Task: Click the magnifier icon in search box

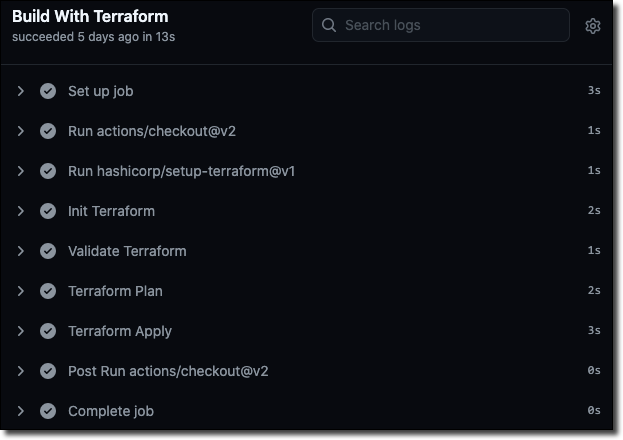Action: pos(329,25)
